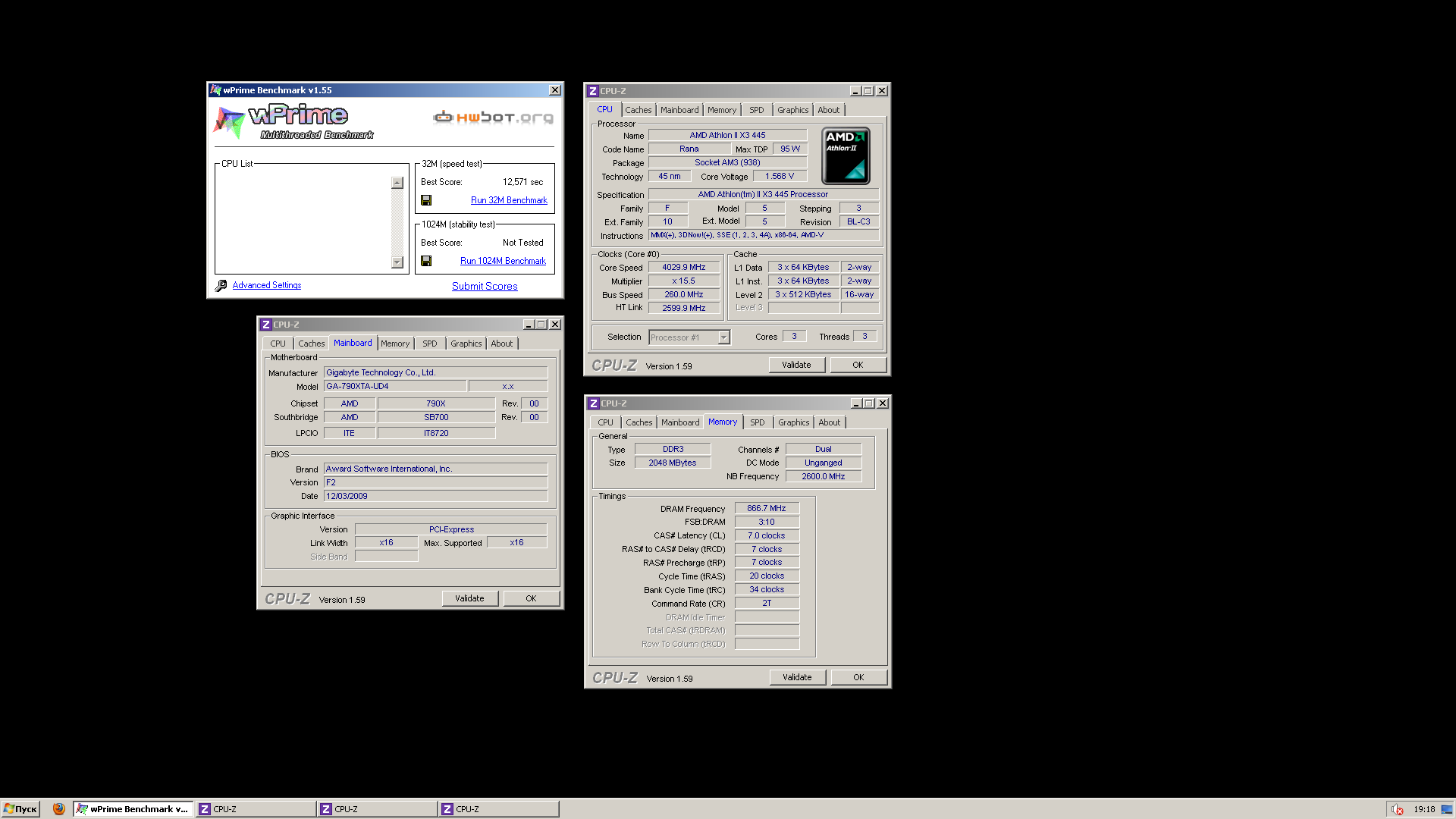This screenshot has width=1456, height=819.
Task: Switch to Caches tab in the Mainboard window
Action: (x=312, y=344)
